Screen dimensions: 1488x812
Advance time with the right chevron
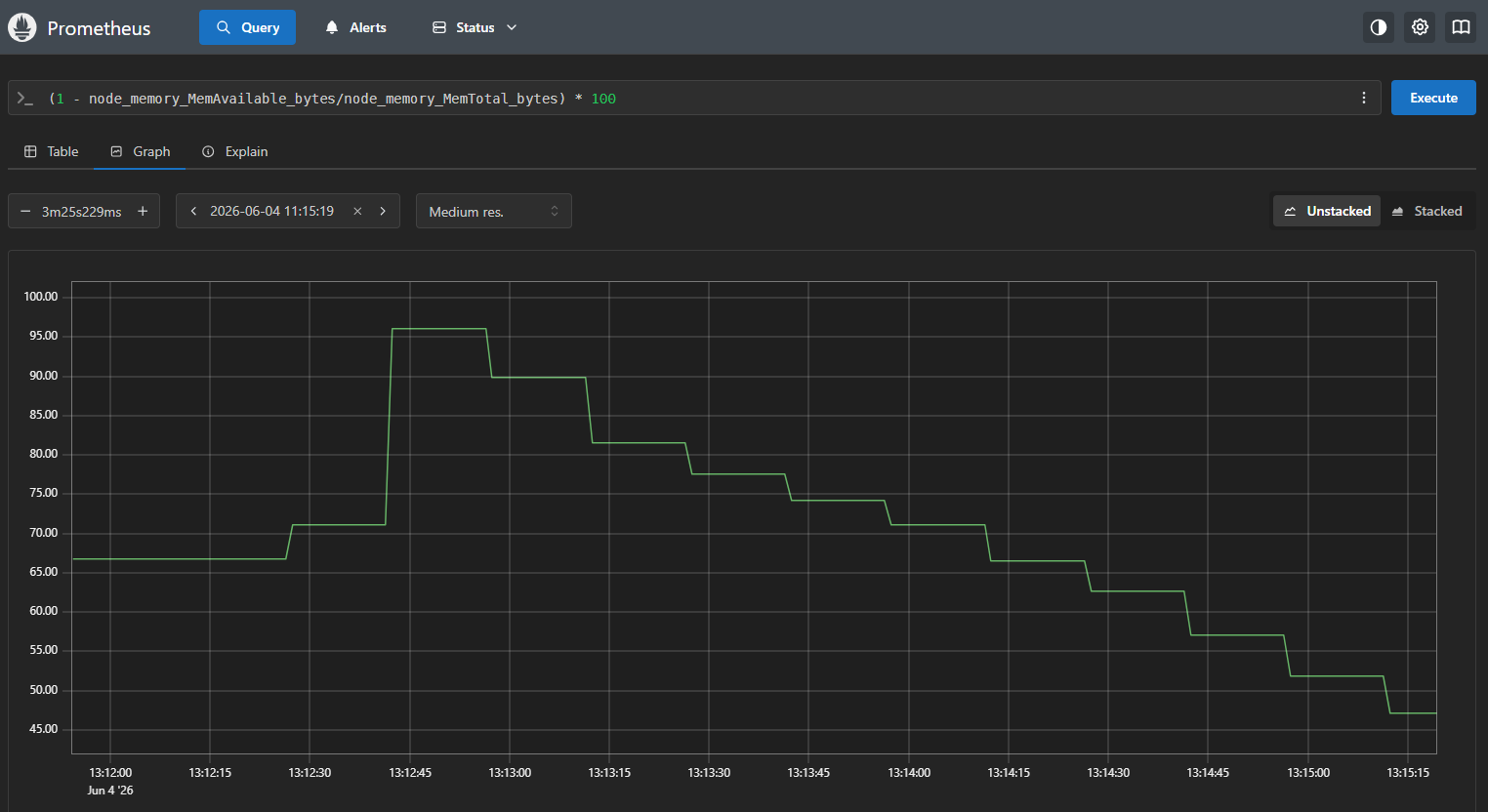pyautogui.click(x=383, y=211)
